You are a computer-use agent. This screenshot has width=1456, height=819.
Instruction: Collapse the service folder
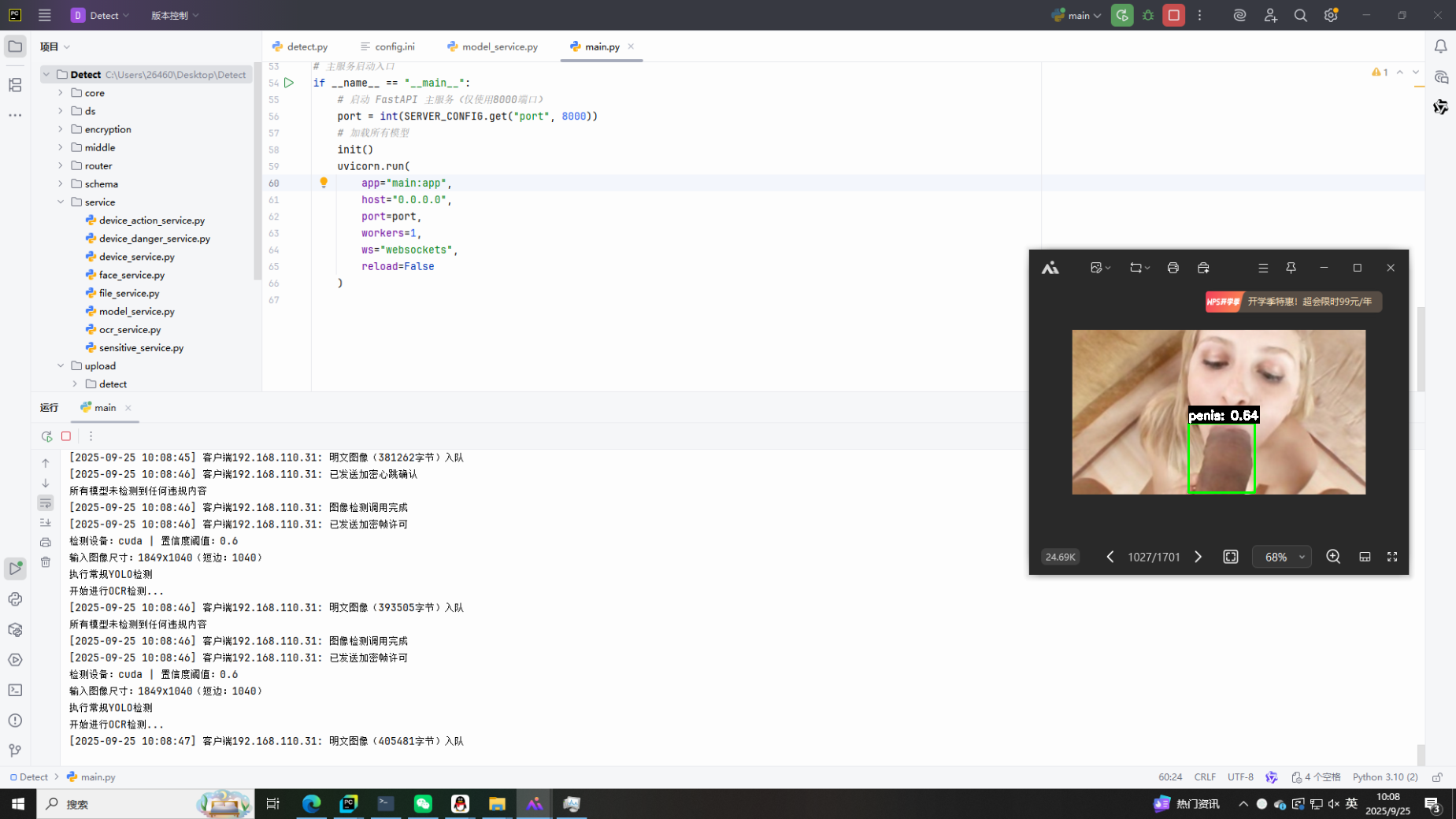(x=61, y=202)
